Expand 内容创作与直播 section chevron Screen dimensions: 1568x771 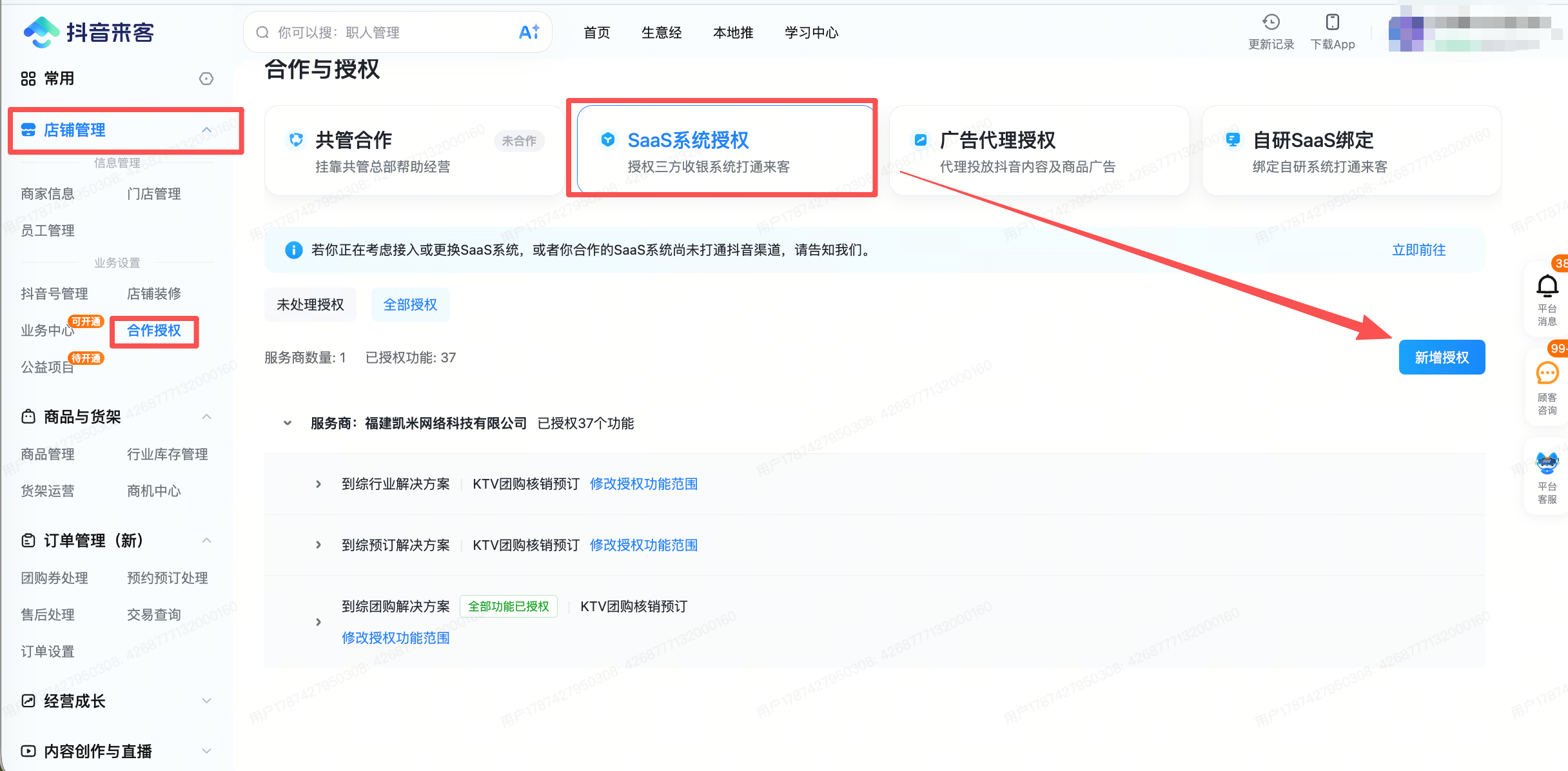pos(206,751)
